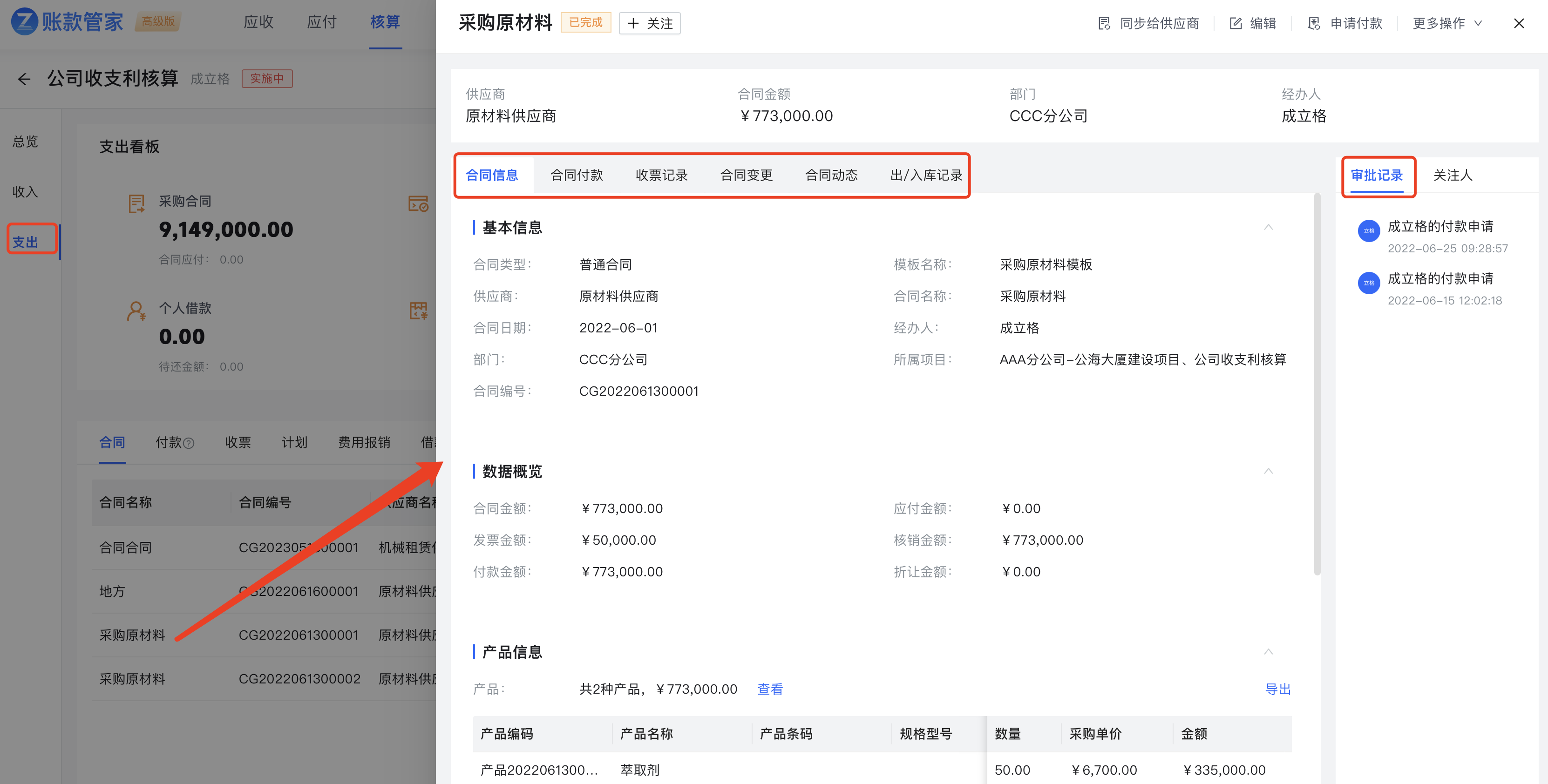Click the plus icon in 关注 button
This screenshot has width=1548, height=784.
pyautogui.click(x=633, y=23)
